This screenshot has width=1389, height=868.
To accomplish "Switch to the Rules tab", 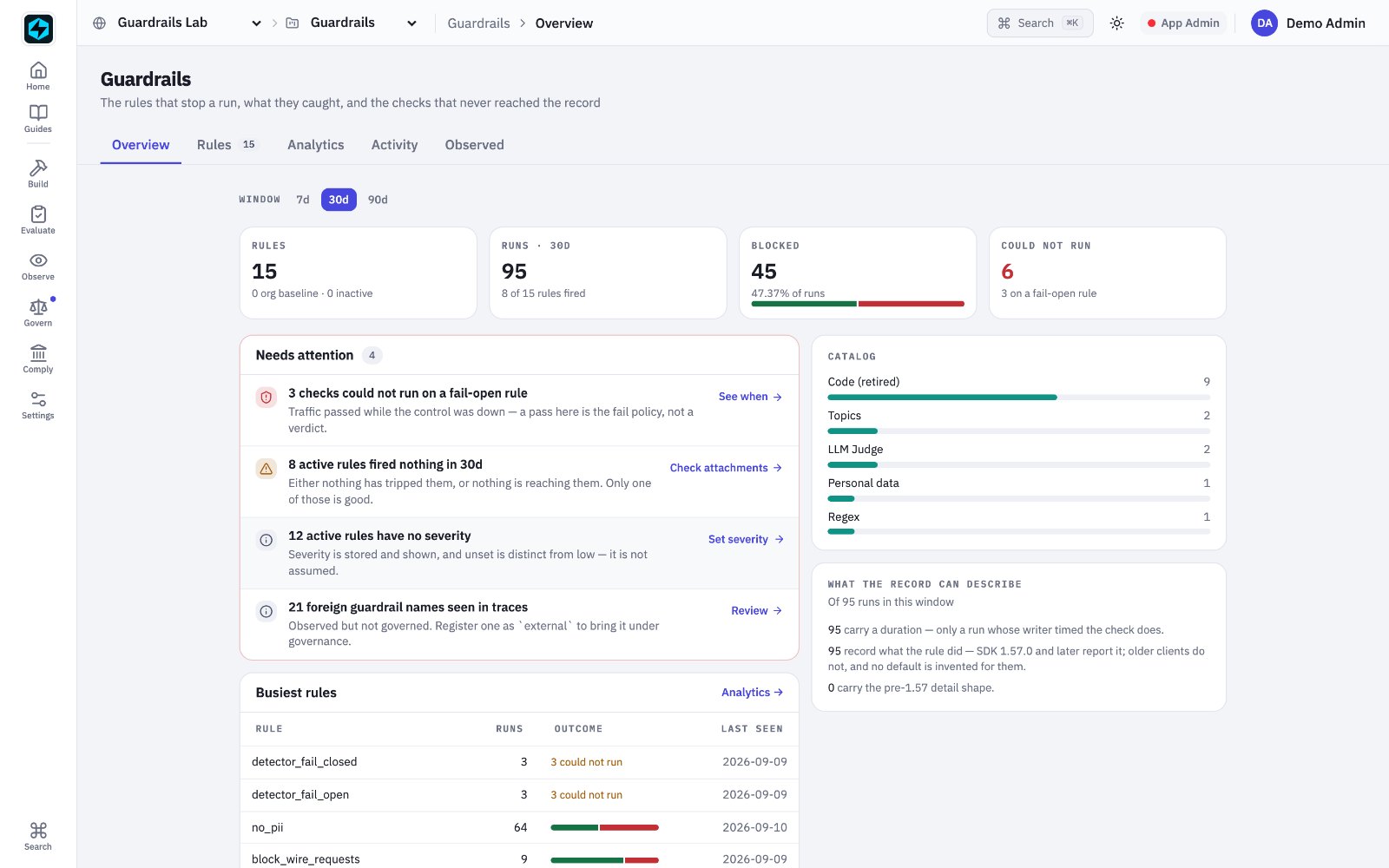I will point(227,145).
